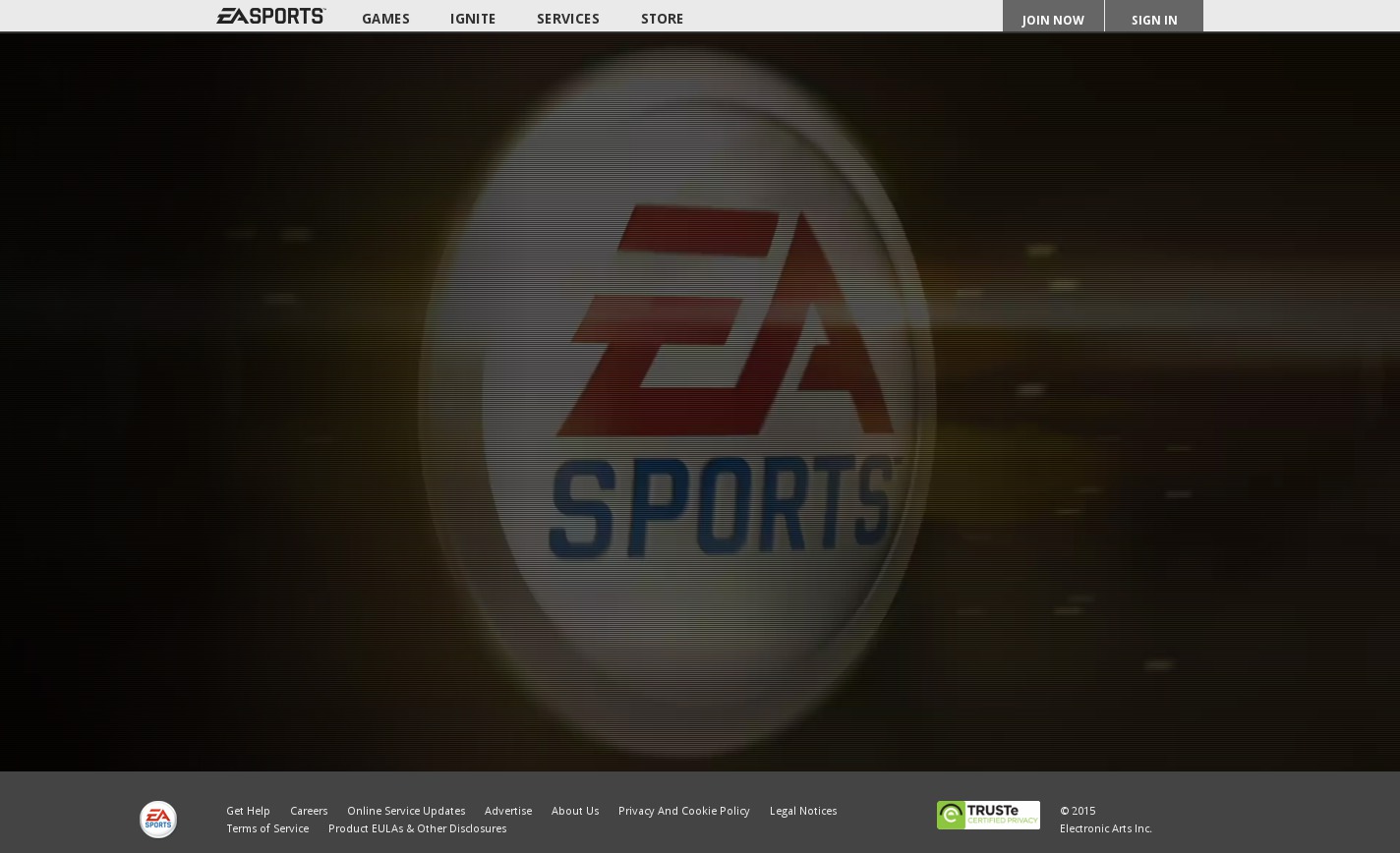Click the Electronic Arts Inc. copyright text
Image resolution: width=1400 pixels, height=853 pixels.
click(1105, 828)
